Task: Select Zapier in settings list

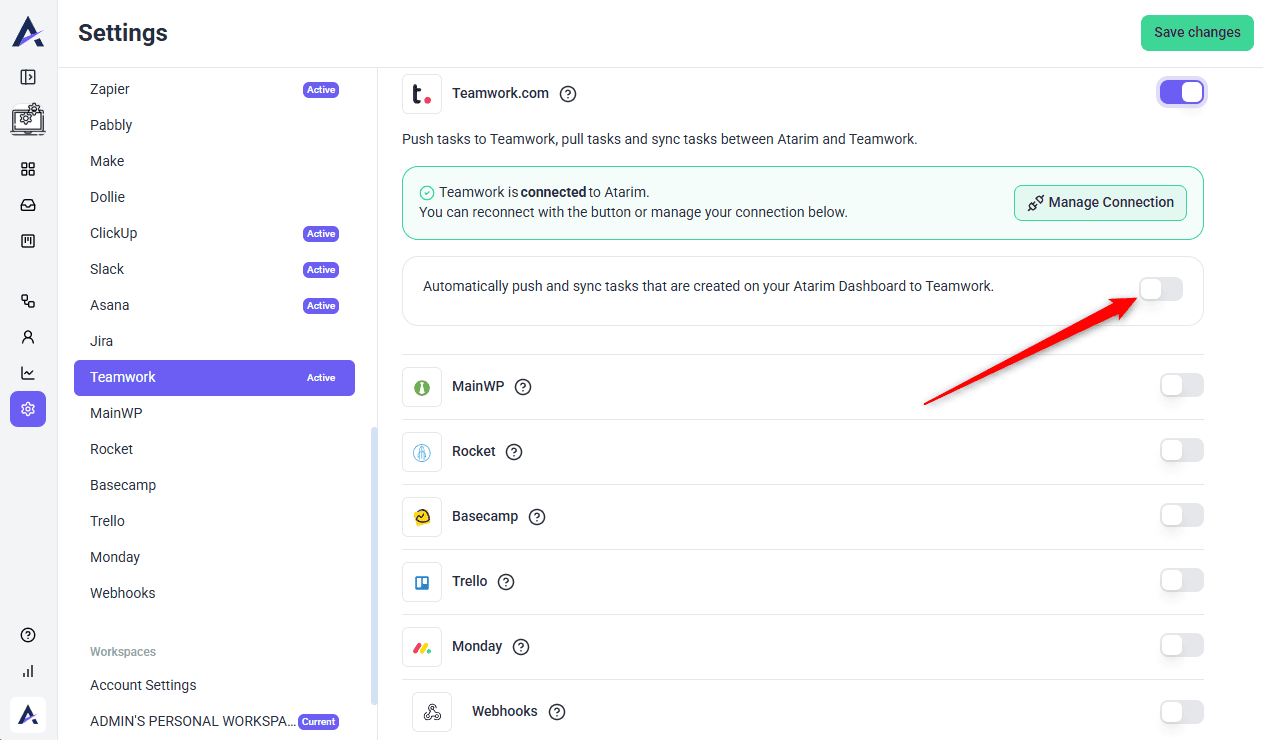Action: [214, 89]
